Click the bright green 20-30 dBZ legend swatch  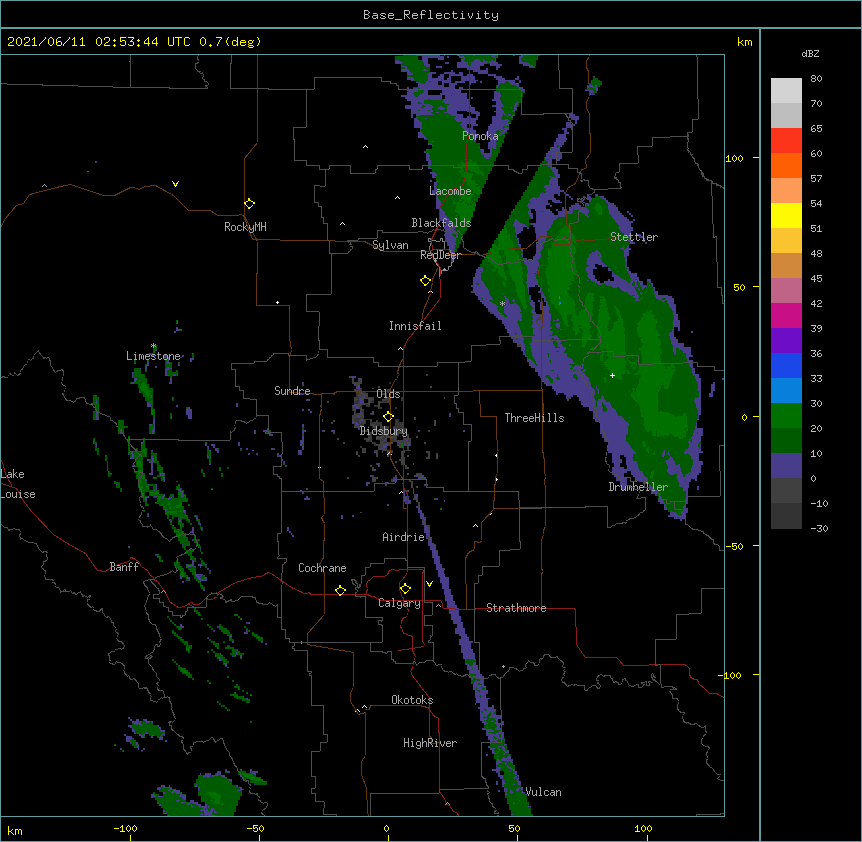click(x=786, y=416)
